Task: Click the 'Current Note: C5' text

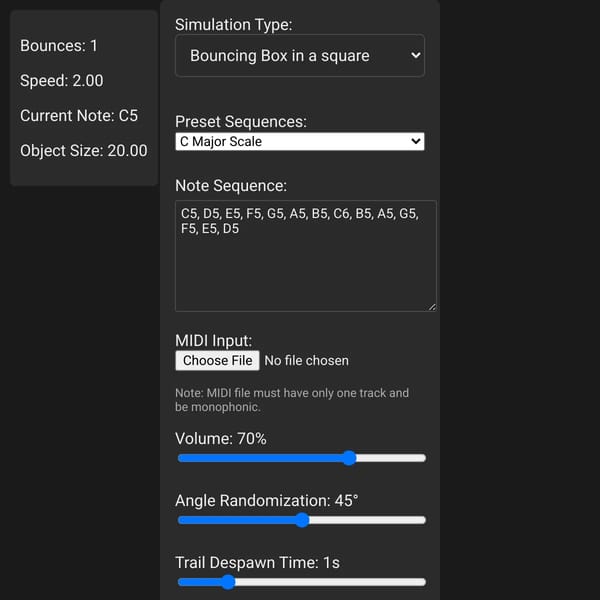Action: coord(79,116)
